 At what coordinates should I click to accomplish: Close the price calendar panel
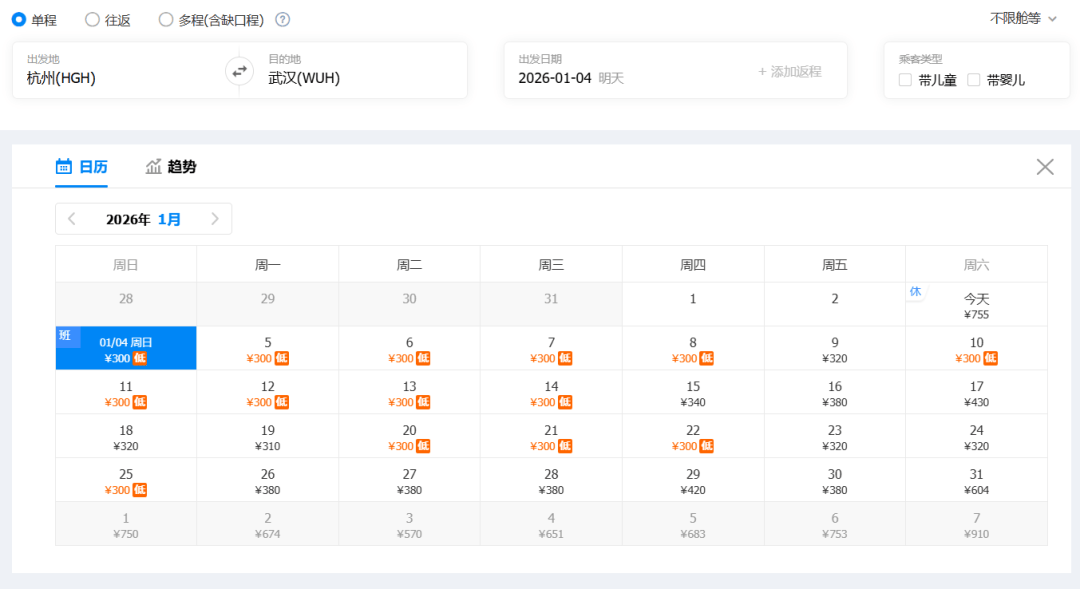[1045, 167]
